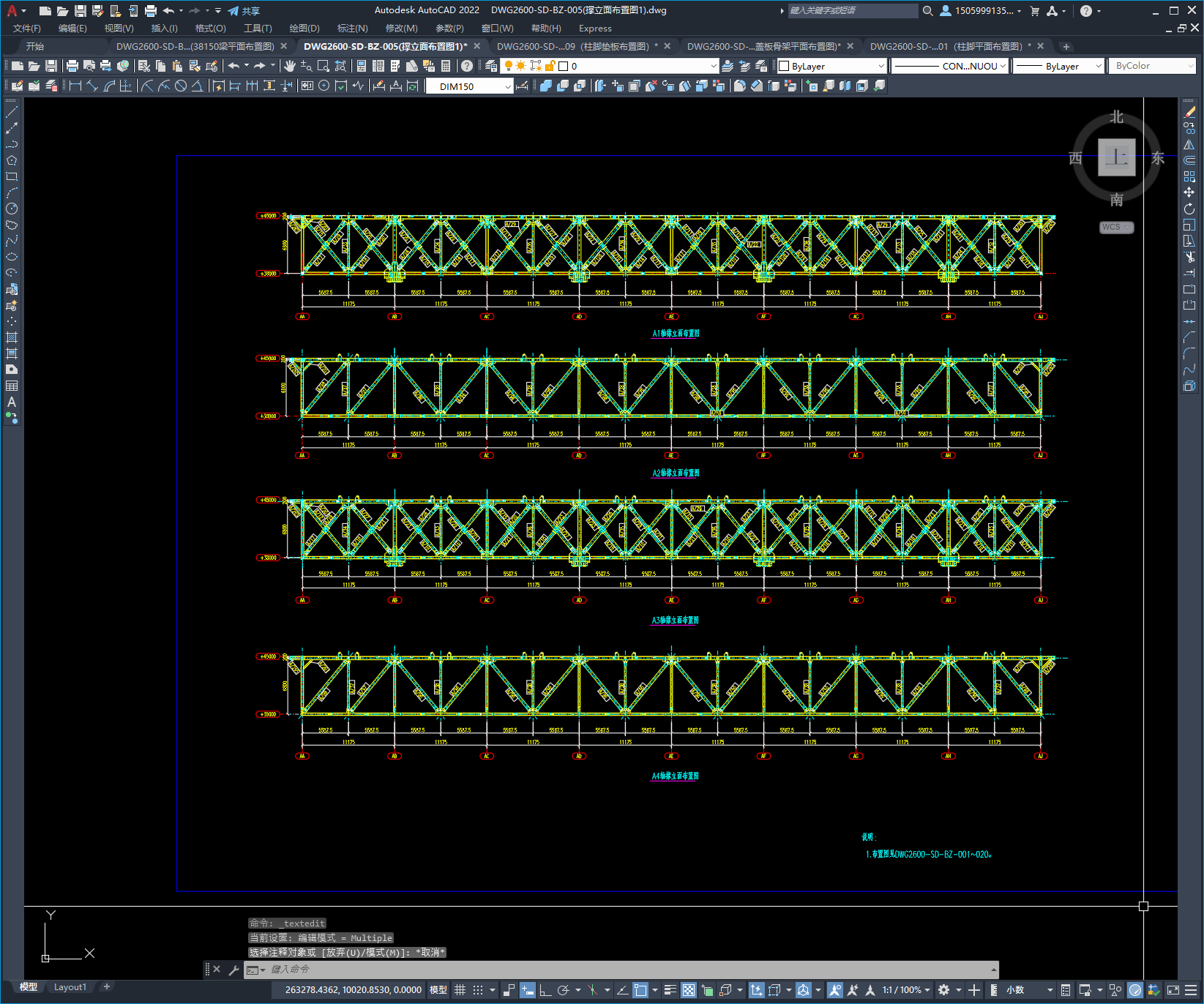Select the Rectangle draw tool
Screen dimensions: 1204x1004
pyautogui.click(x=12, y=176)
